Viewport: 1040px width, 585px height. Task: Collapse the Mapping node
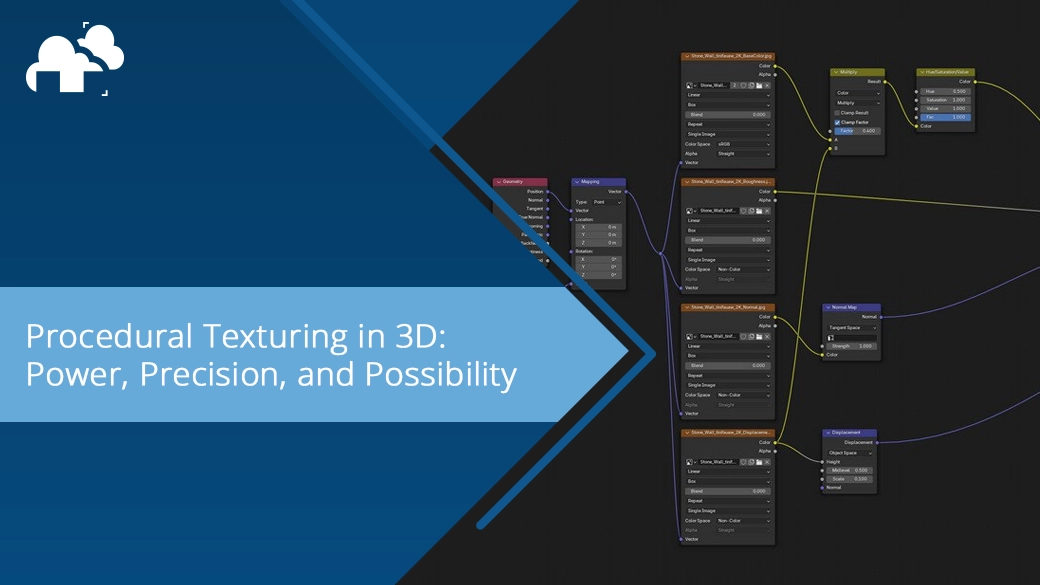[x=577, y=182]
